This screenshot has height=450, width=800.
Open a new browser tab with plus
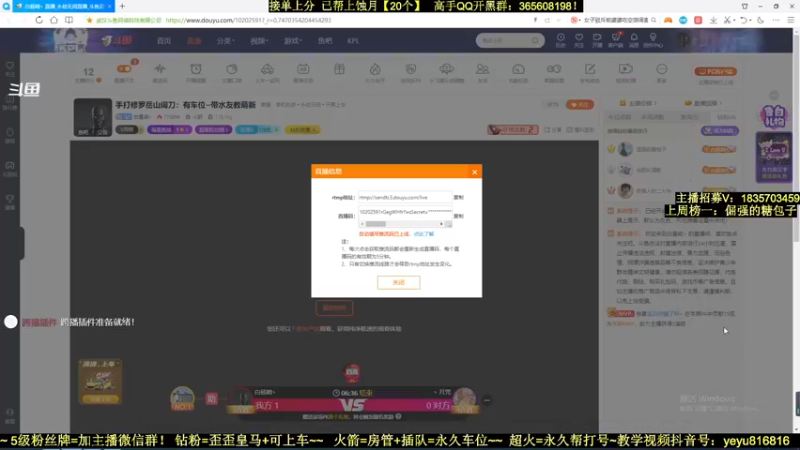(x=122, y=6)
